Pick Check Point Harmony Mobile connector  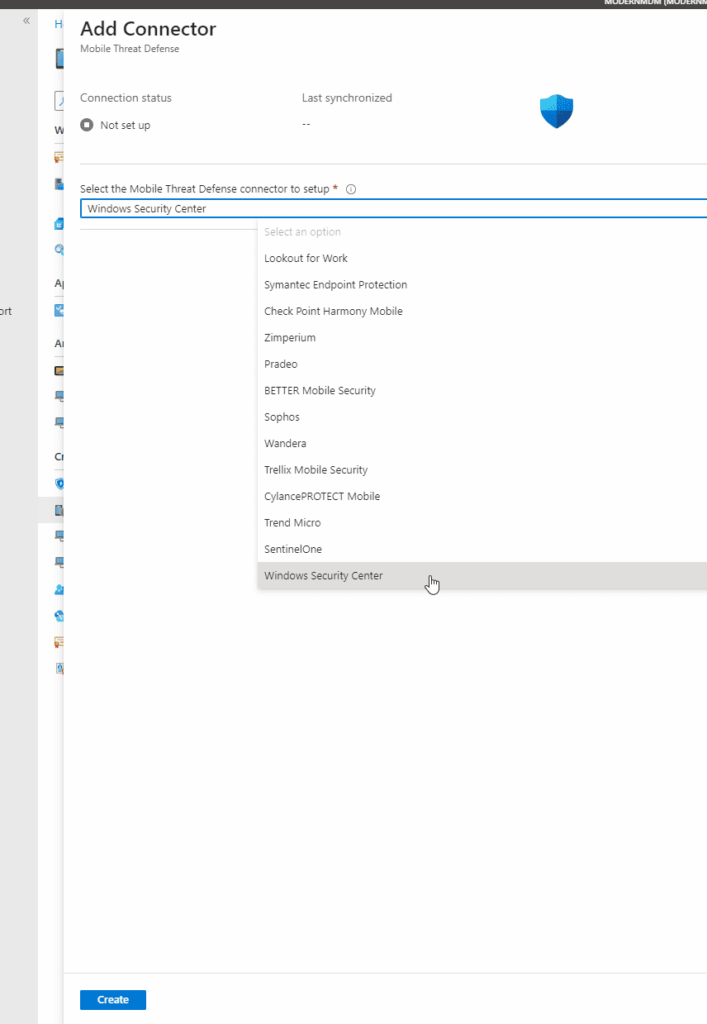[333, 311]
